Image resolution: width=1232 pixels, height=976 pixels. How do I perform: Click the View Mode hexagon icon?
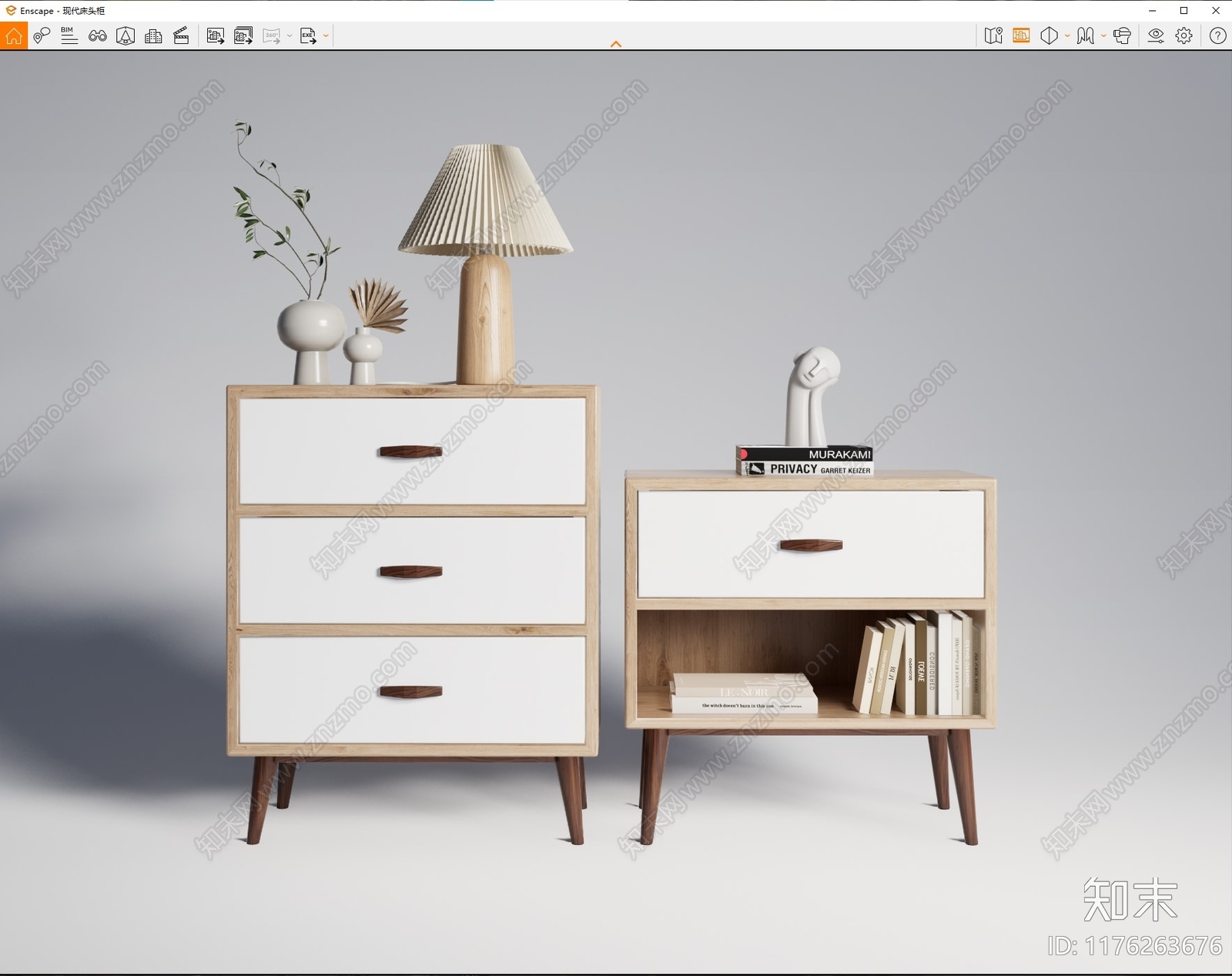tap(1049, 35)
